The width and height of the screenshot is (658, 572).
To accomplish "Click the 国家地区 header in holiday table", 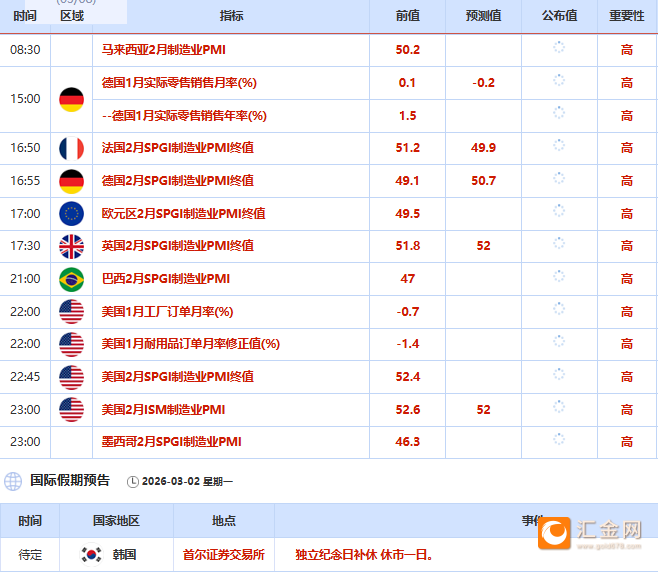I will (x=116, y=521).
